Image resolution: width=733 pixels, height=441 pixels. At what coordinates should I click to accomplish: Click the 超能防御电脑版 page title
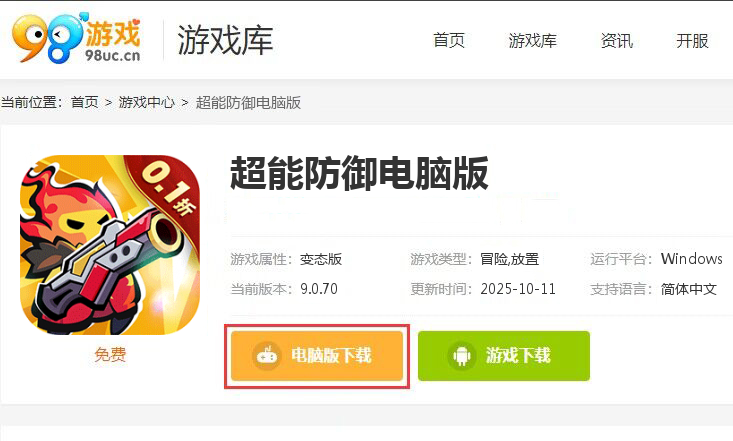[359, 174]
